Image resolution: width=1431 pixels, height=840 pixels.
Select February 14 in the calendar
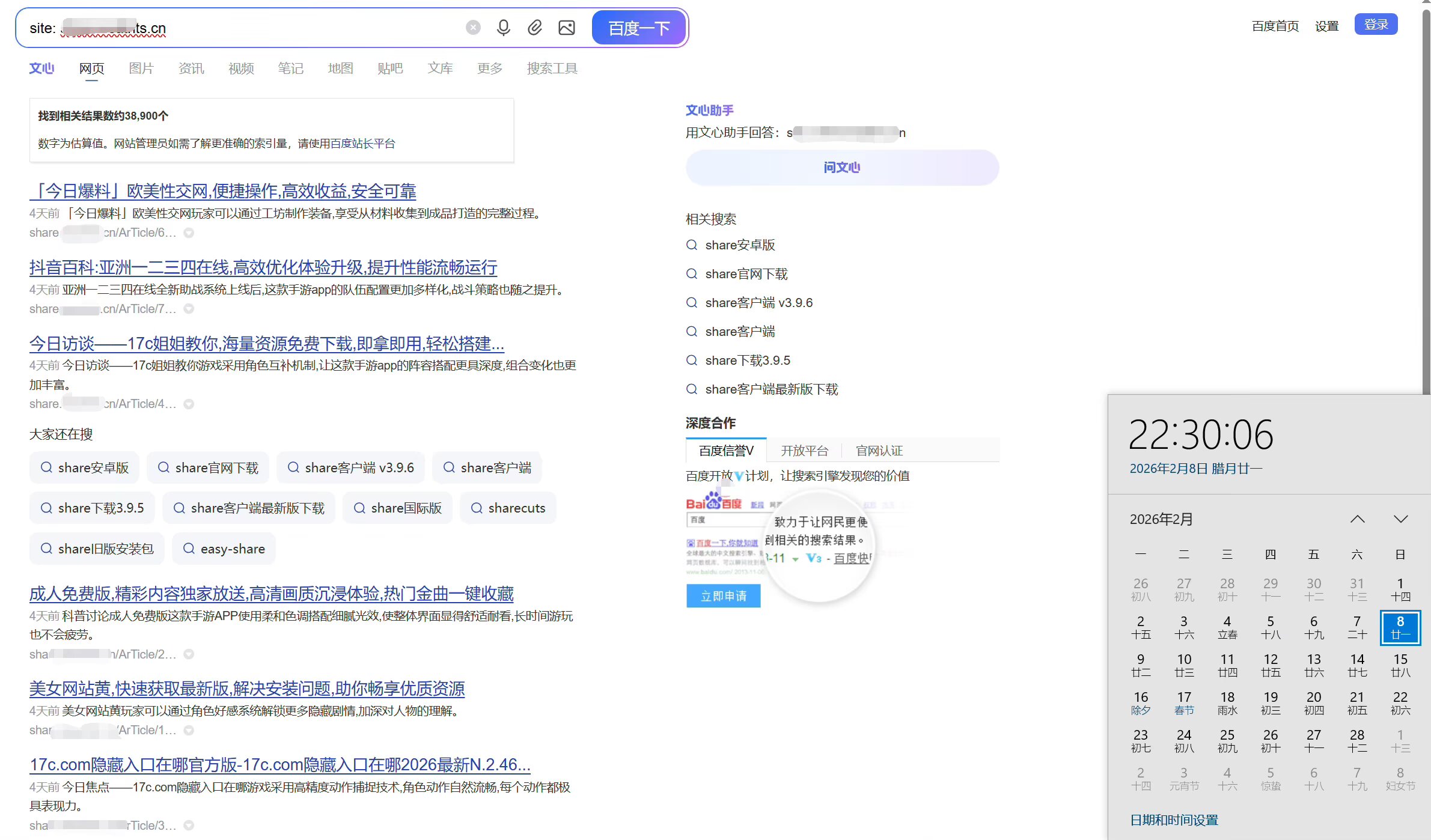pos(1356,665)
